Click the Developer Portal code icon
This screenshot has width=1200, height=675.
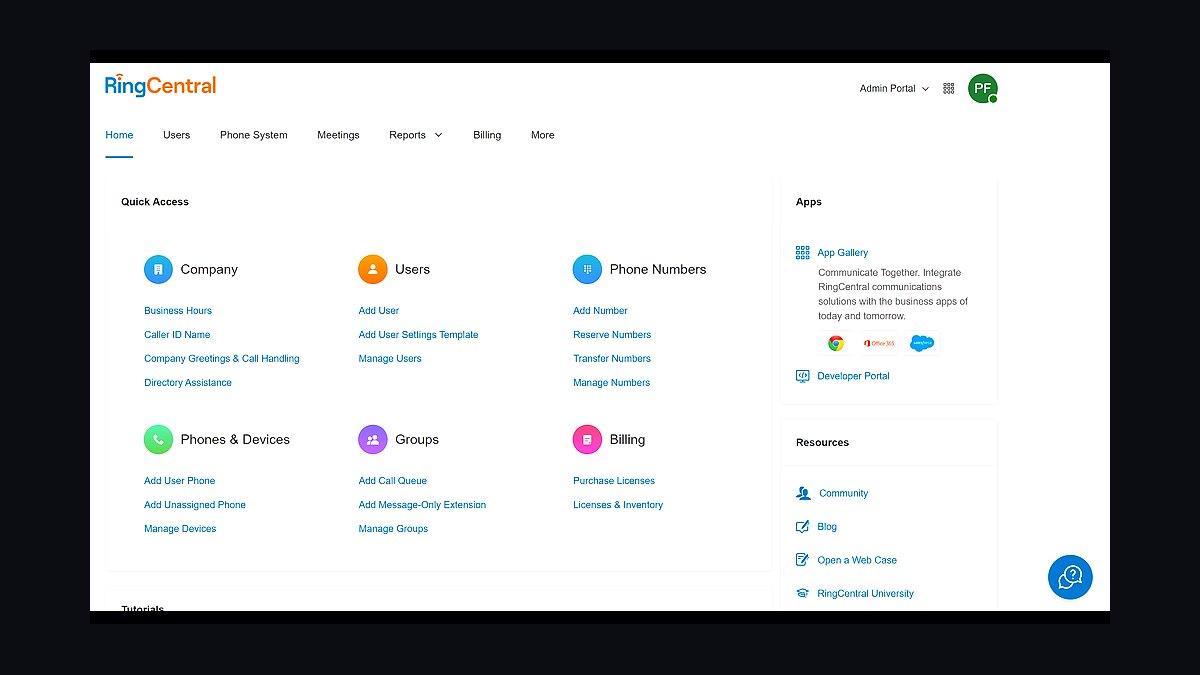click(802, 376)
